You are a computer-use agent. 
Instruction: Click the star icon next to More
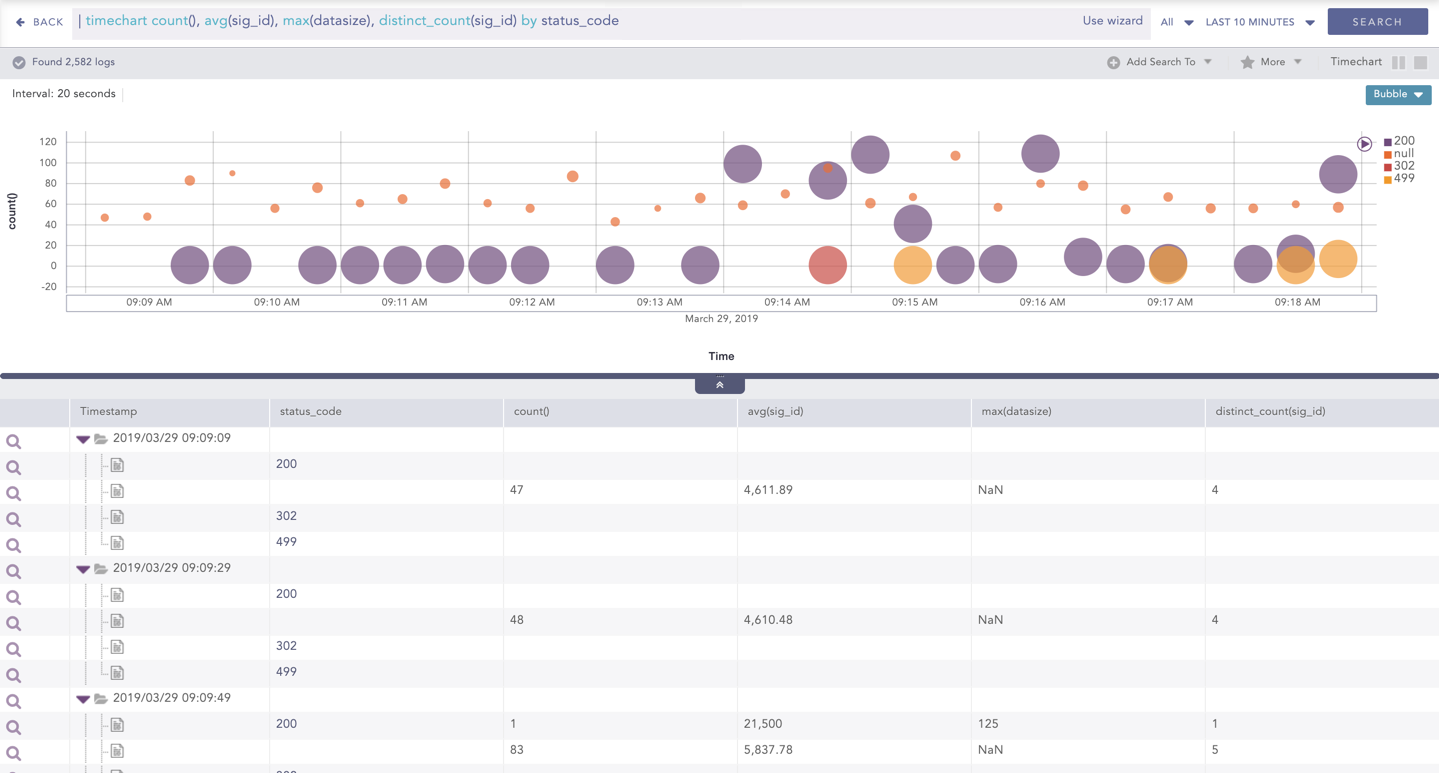tap(1247, 62)
